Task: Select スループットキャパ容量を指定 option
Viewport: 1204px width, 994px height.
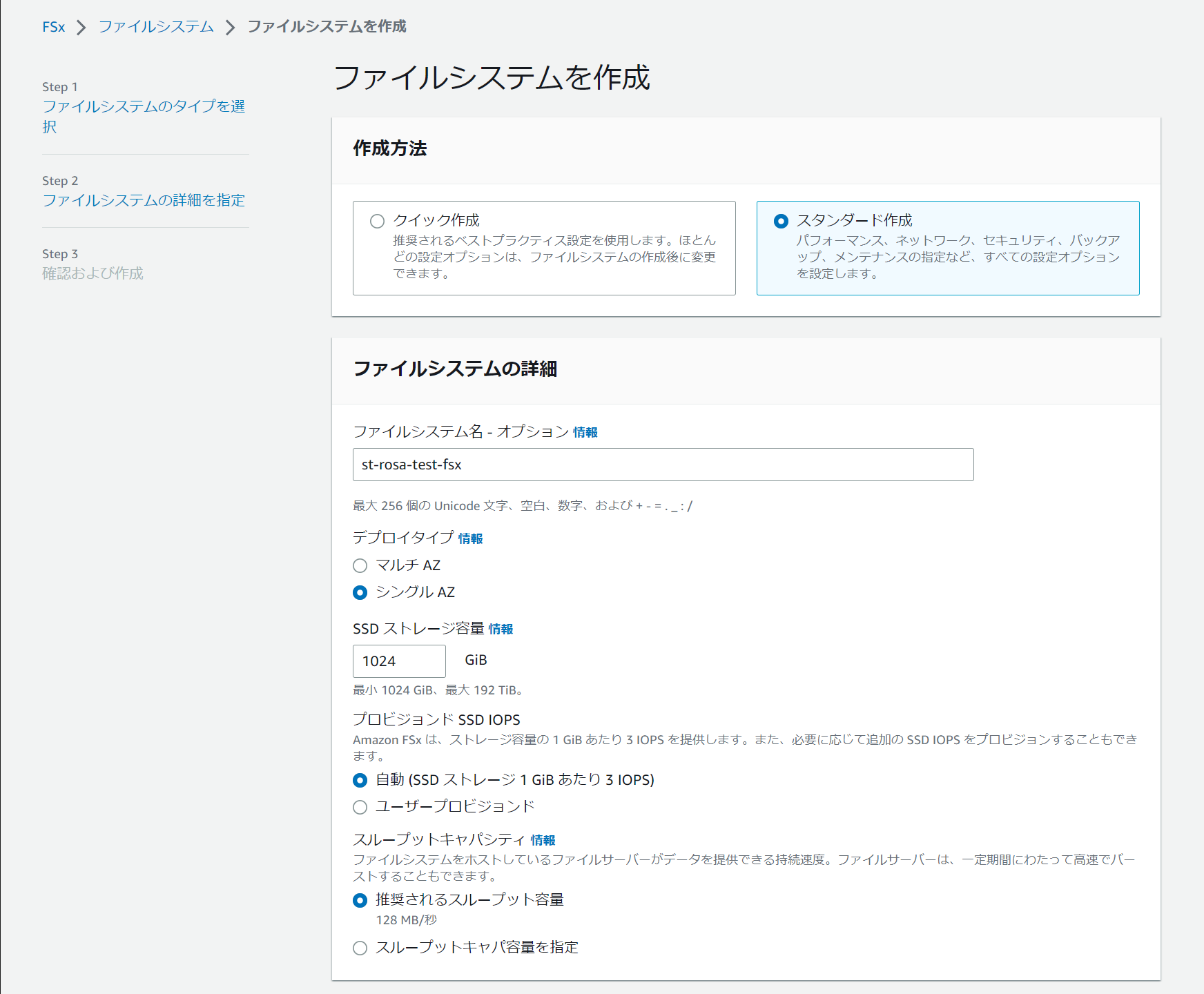Action: point(360,948)
